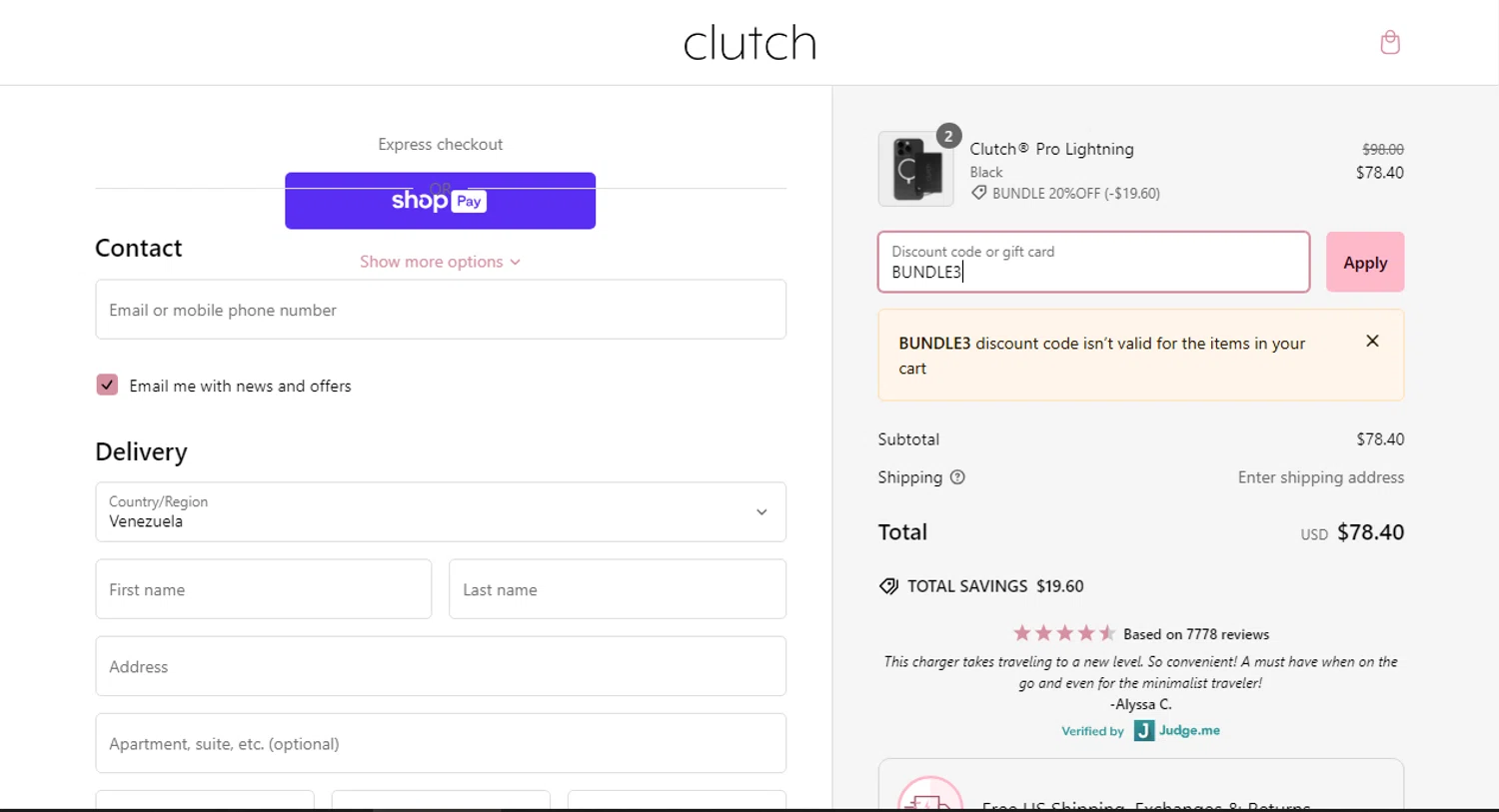Image resolution: width=1499 pixels, height=812 pixels.
Task: Click the Subtotal $78.40 value
Action: tap(1380, 439)
